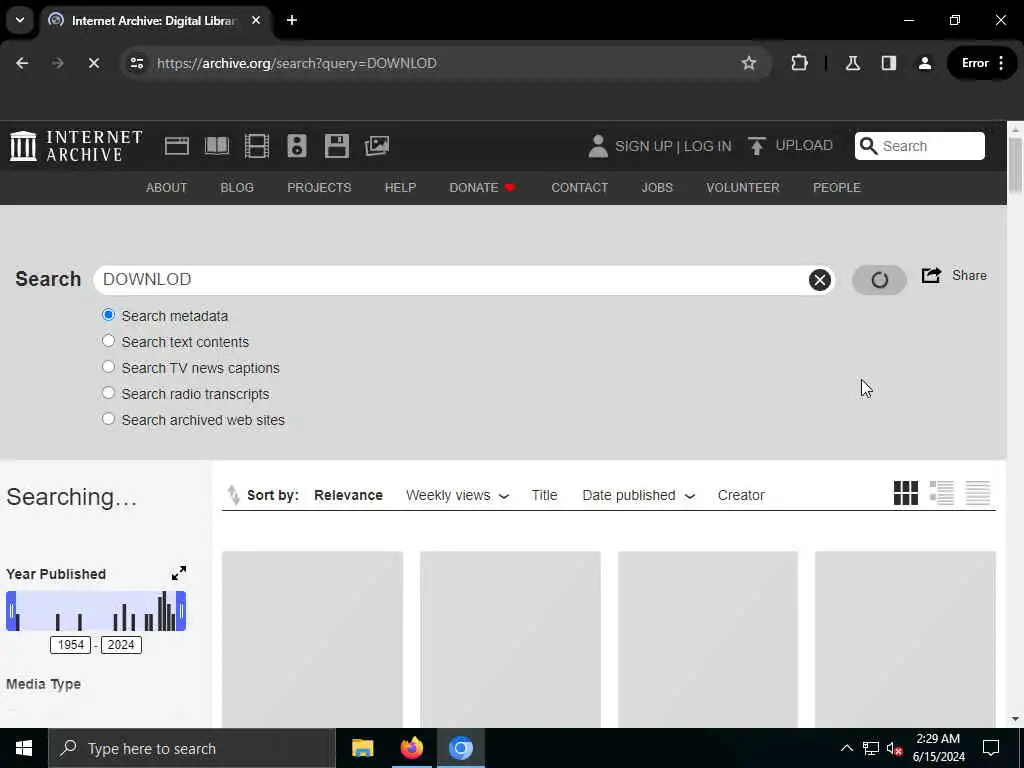Image resolution: width=1024 pixels, height=768 pixels.
Task: Focus the top-right Search input box
Action: pos(920,146)
